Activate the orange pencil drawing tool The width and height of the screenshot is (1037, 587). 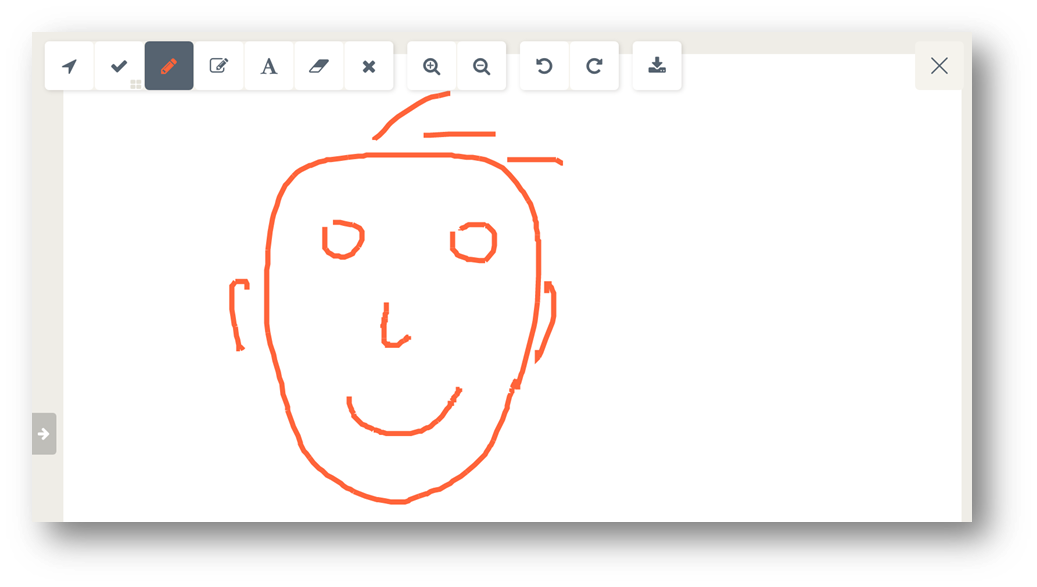tap(169, 66)
